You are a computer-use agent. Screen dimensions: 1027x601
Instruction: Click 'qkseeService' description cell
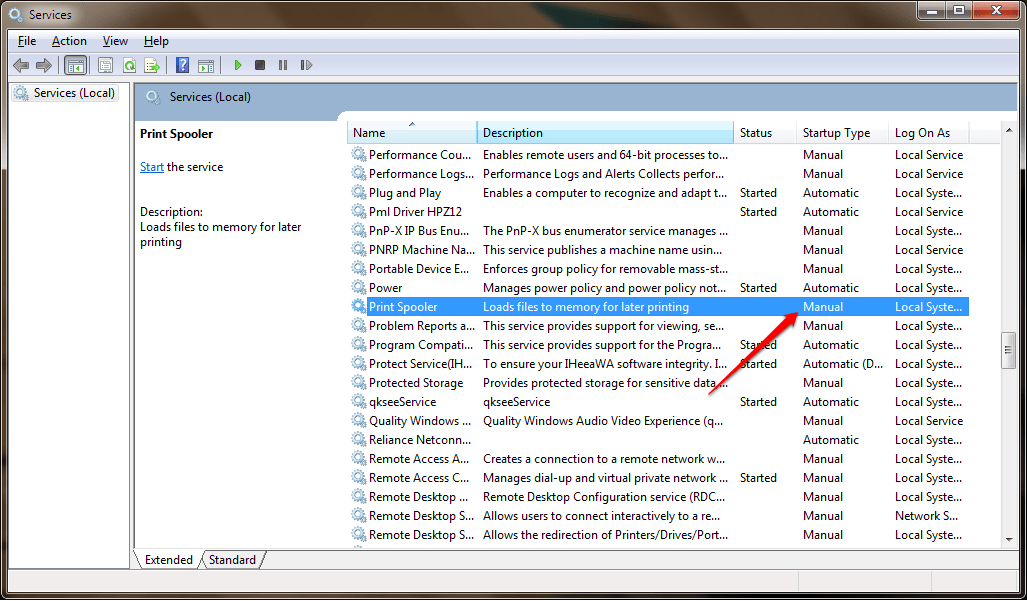[x=516, y=401]
